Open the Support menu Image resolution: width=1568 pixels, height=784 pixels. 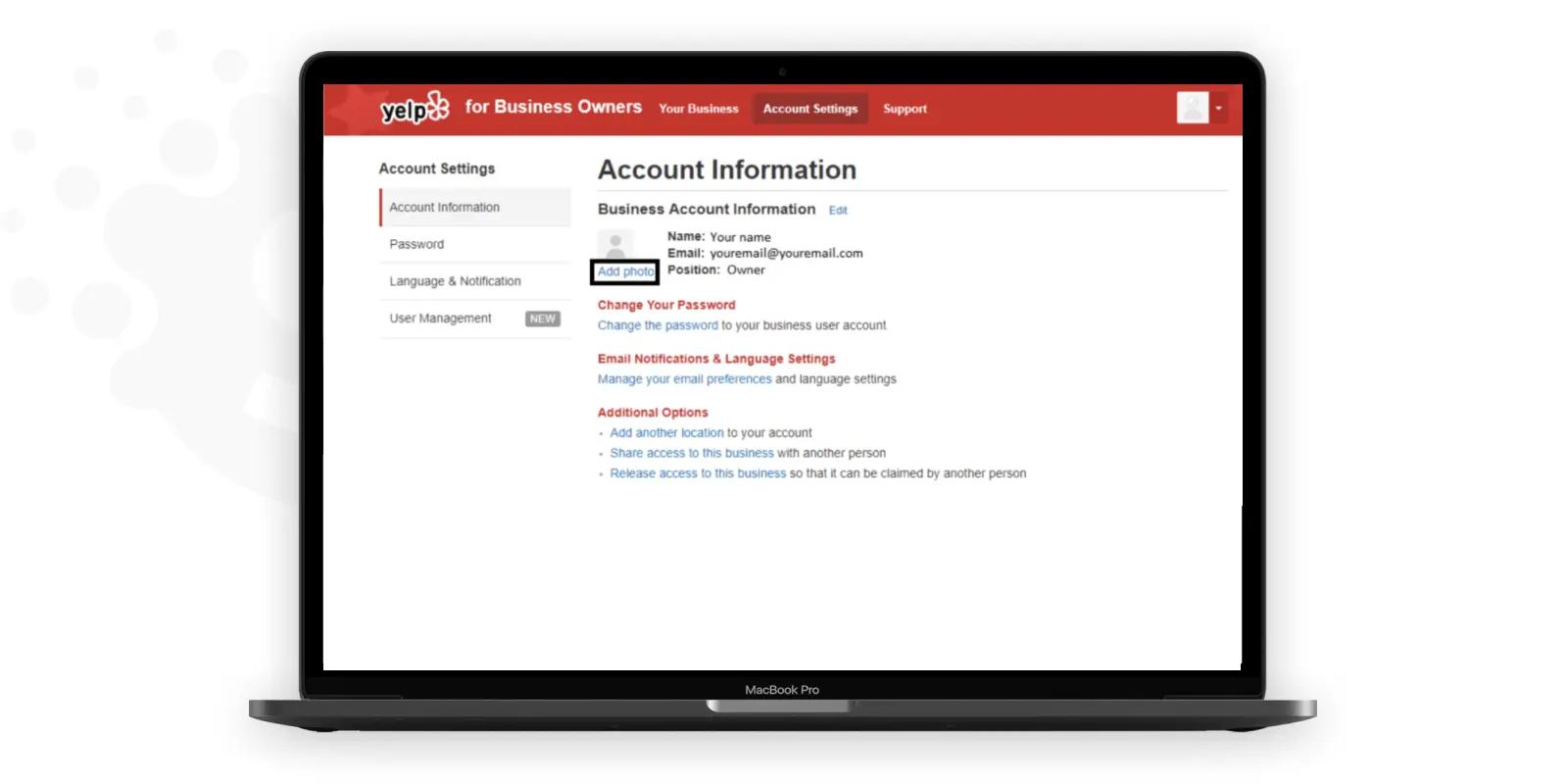click(905, 109)
